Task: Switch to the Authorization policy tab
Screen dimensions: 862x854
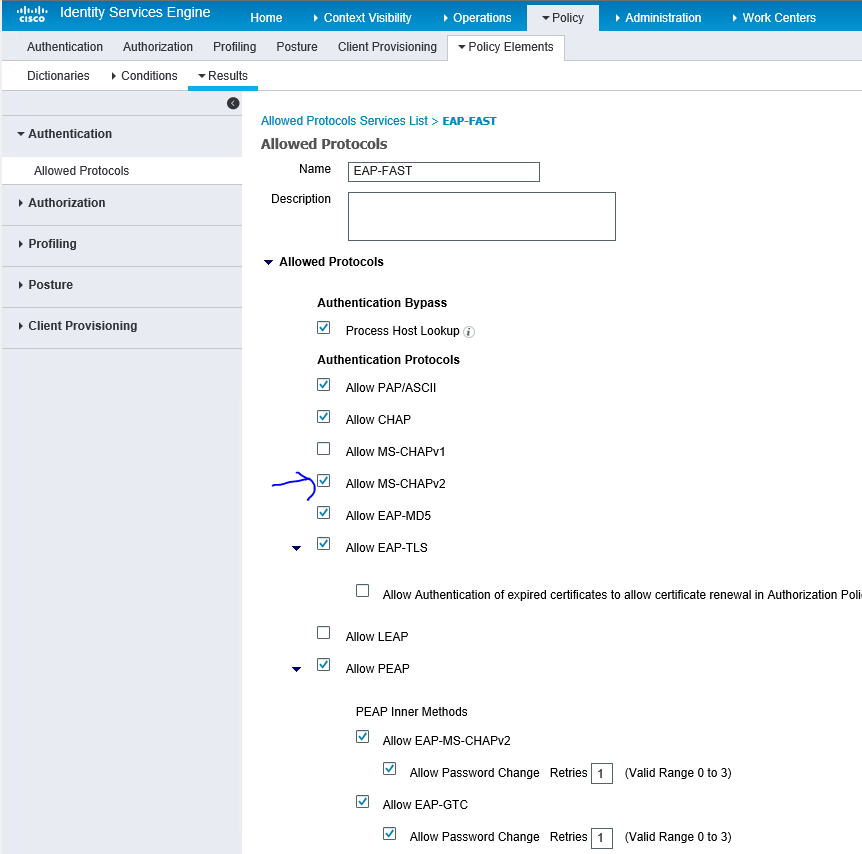Action: [x=158, y=47]
